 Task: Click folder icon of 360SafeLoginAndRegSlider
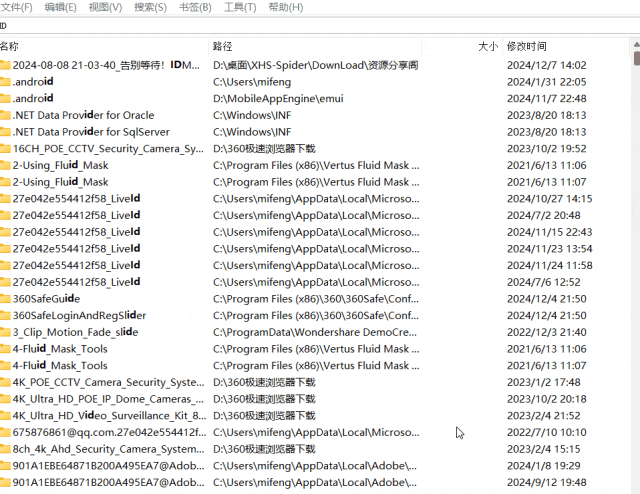(x=5, y=316)
